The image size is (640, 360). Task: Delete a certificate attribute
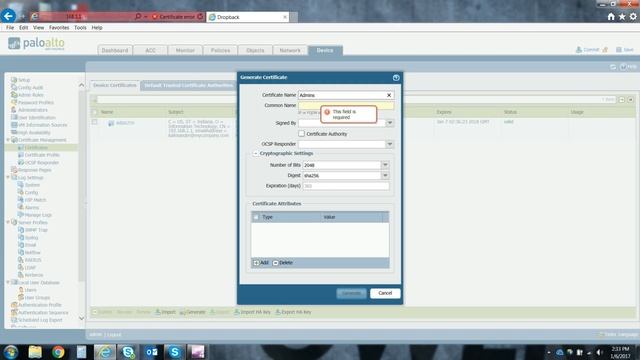(x=282, y=263)
